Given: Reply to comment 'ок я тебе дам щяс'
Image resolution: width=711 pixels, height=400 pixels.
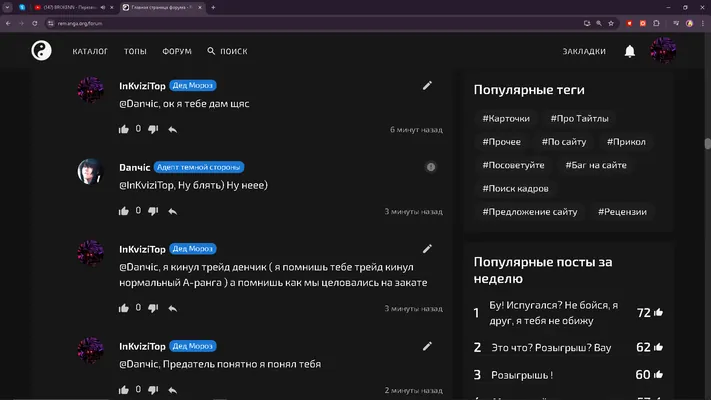Looking at the screenshot, I should [x=172, y=130].
